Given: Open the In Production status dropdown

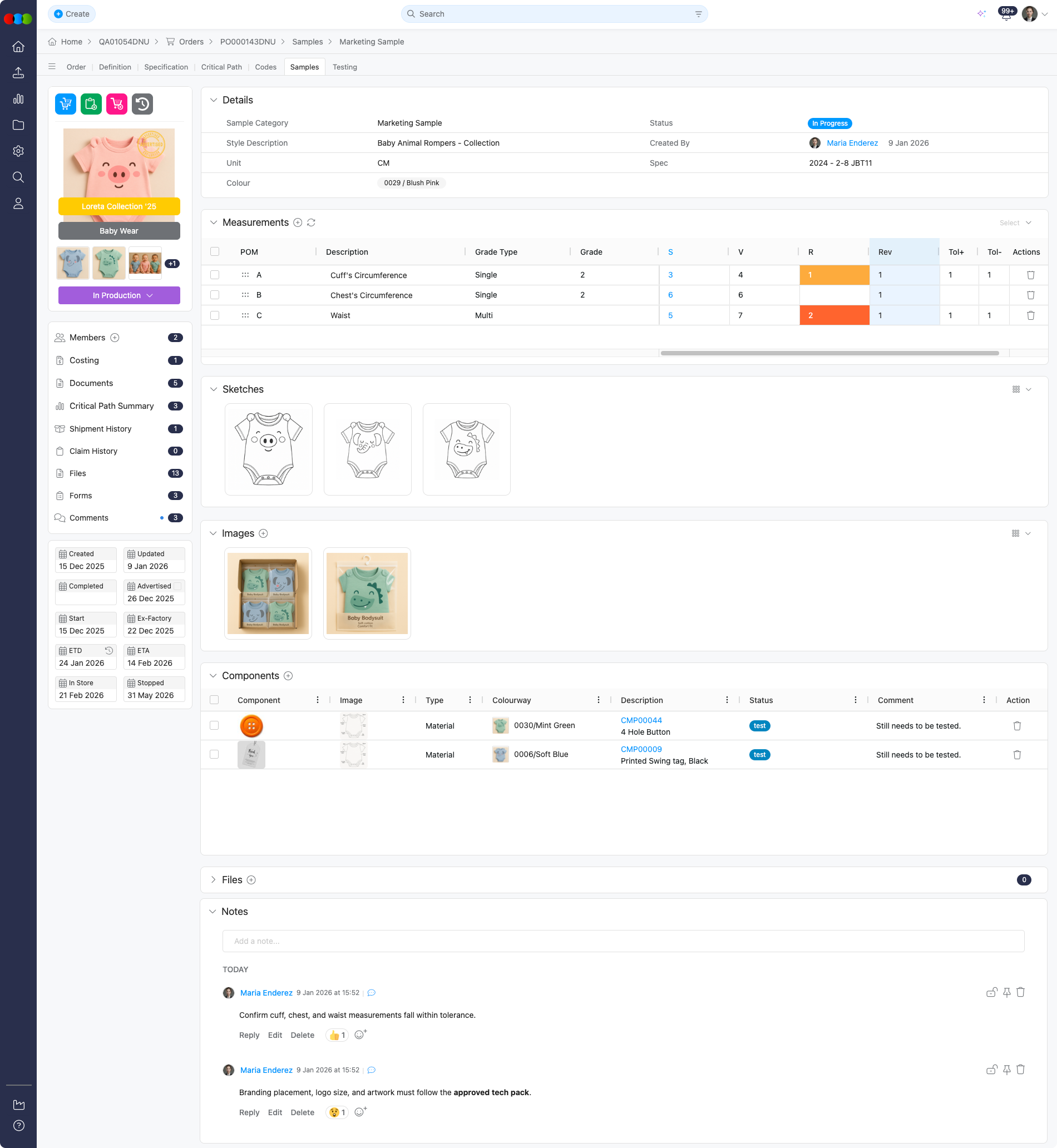Looking at the screenshot, I should (x=119, y=295).
